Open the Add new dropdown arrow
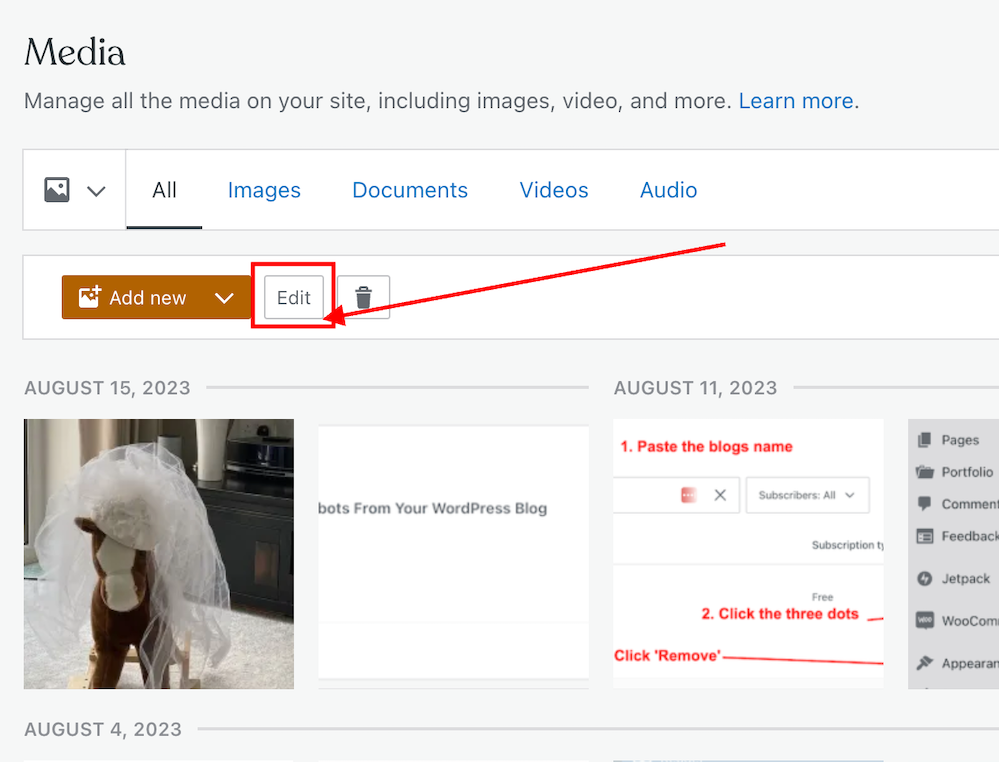 [225, 298]
